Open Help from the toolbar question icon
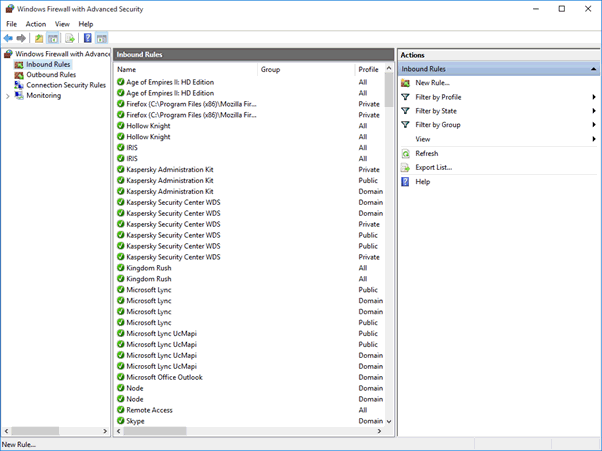The height and width of the screenshot is (451, 602). click(88, 38)
